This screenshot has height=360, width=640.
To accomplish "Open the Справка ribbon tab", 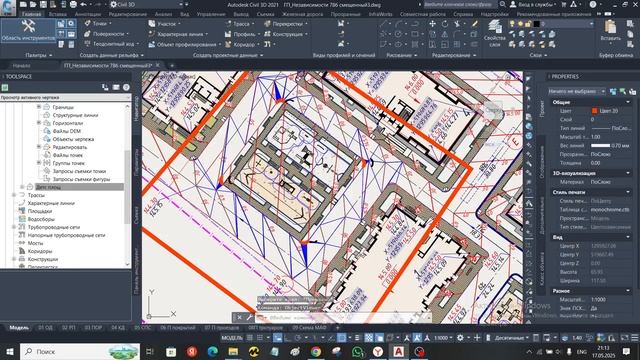I will coord(463,14).
